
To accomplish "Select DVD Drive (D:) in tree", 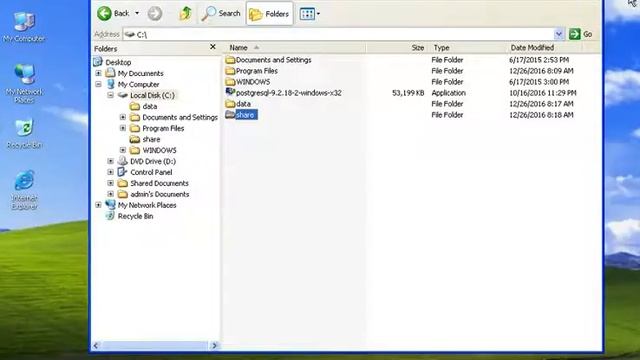I will click(x=147, y=162).
